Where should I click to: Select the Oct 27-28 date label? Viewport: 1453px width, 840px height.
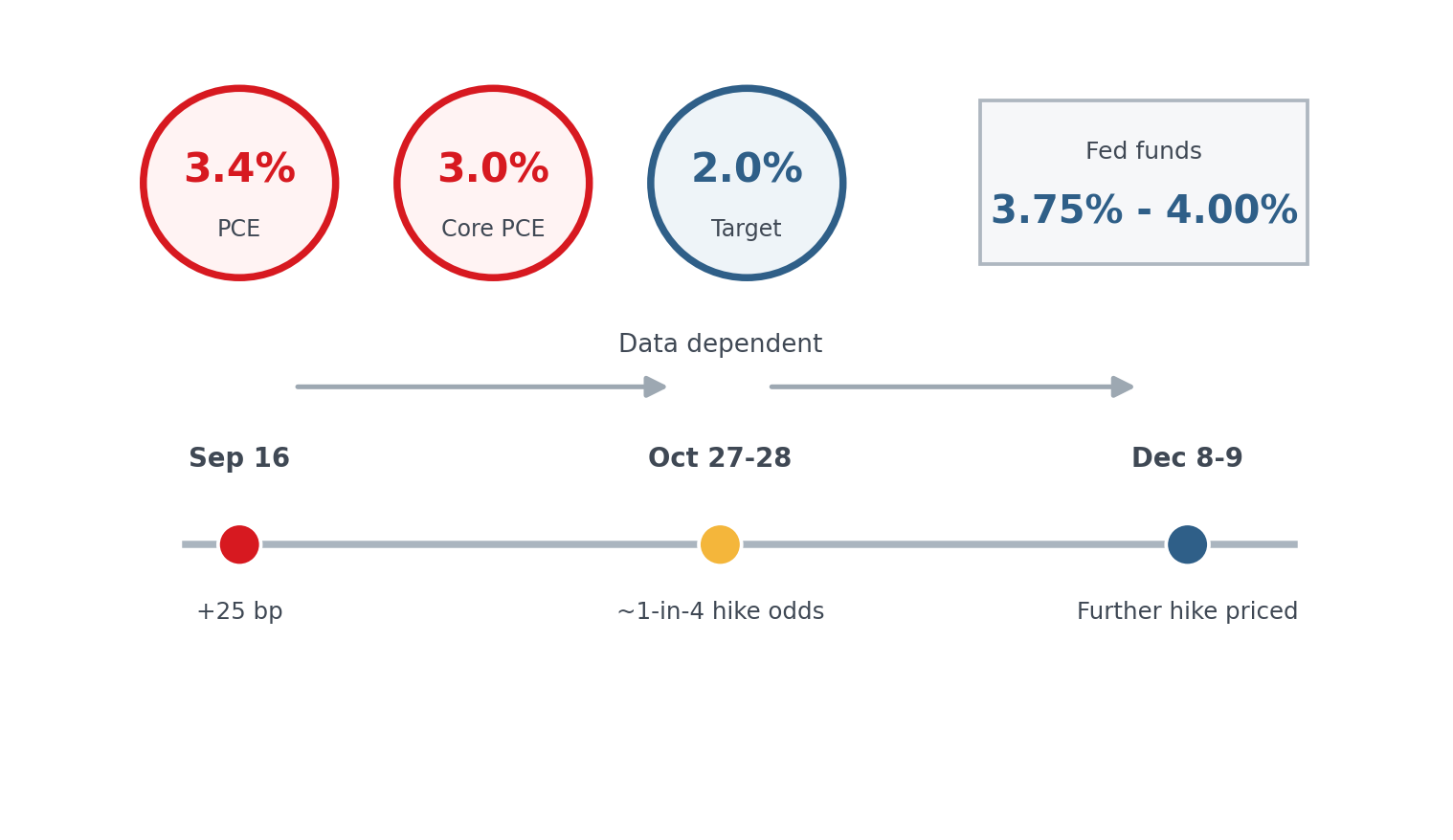(x=720, y=459)
